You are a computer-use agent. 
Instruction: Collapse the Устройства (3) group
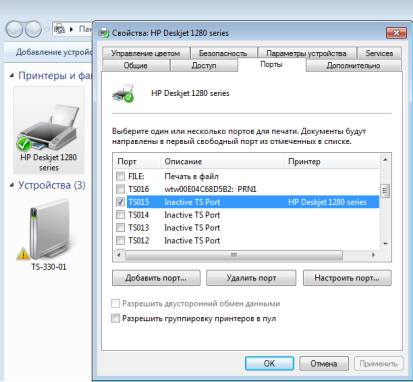coord(12,185)
